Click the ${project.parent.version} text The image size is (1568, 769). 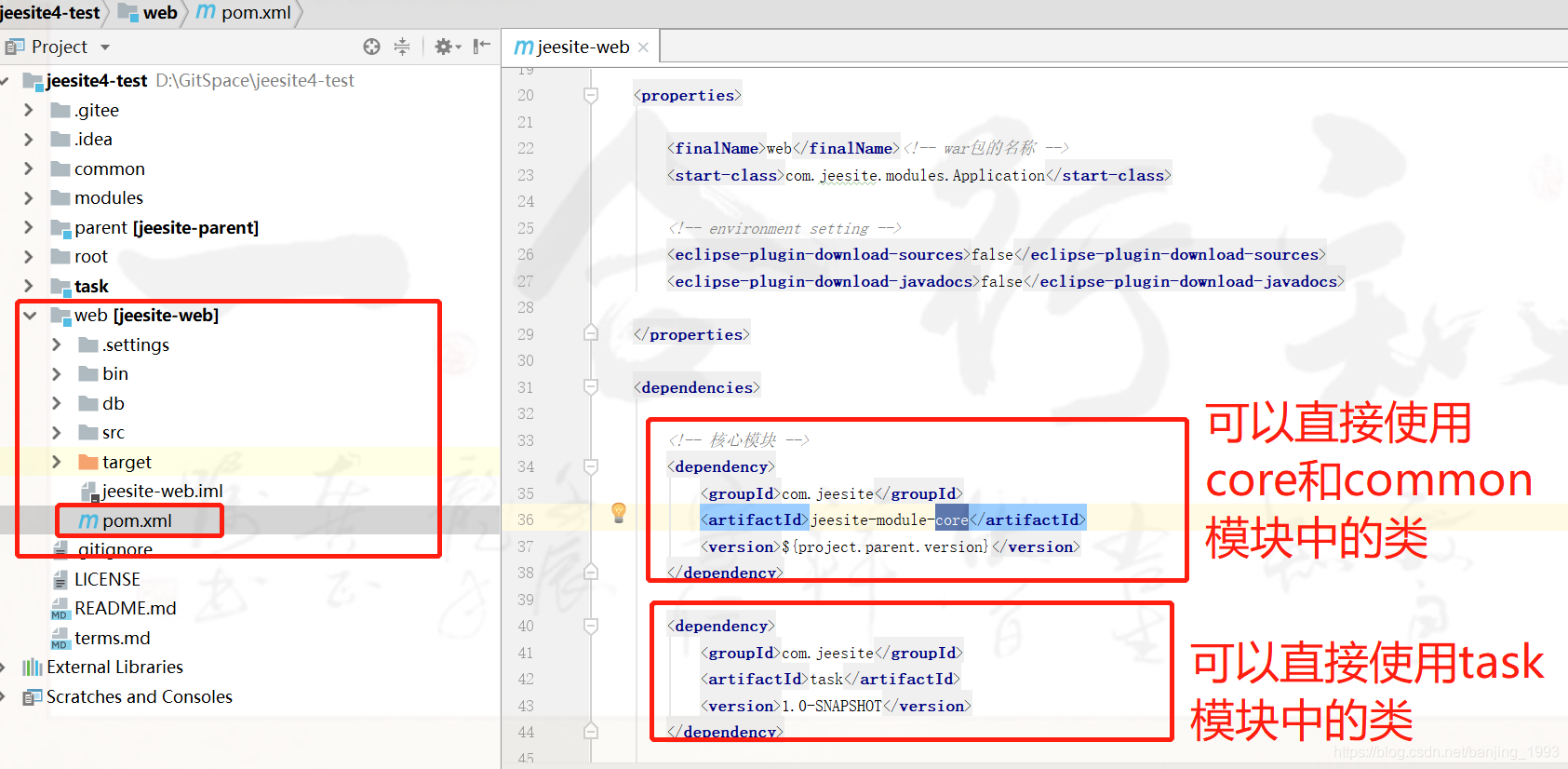click(x=885, y=546)
